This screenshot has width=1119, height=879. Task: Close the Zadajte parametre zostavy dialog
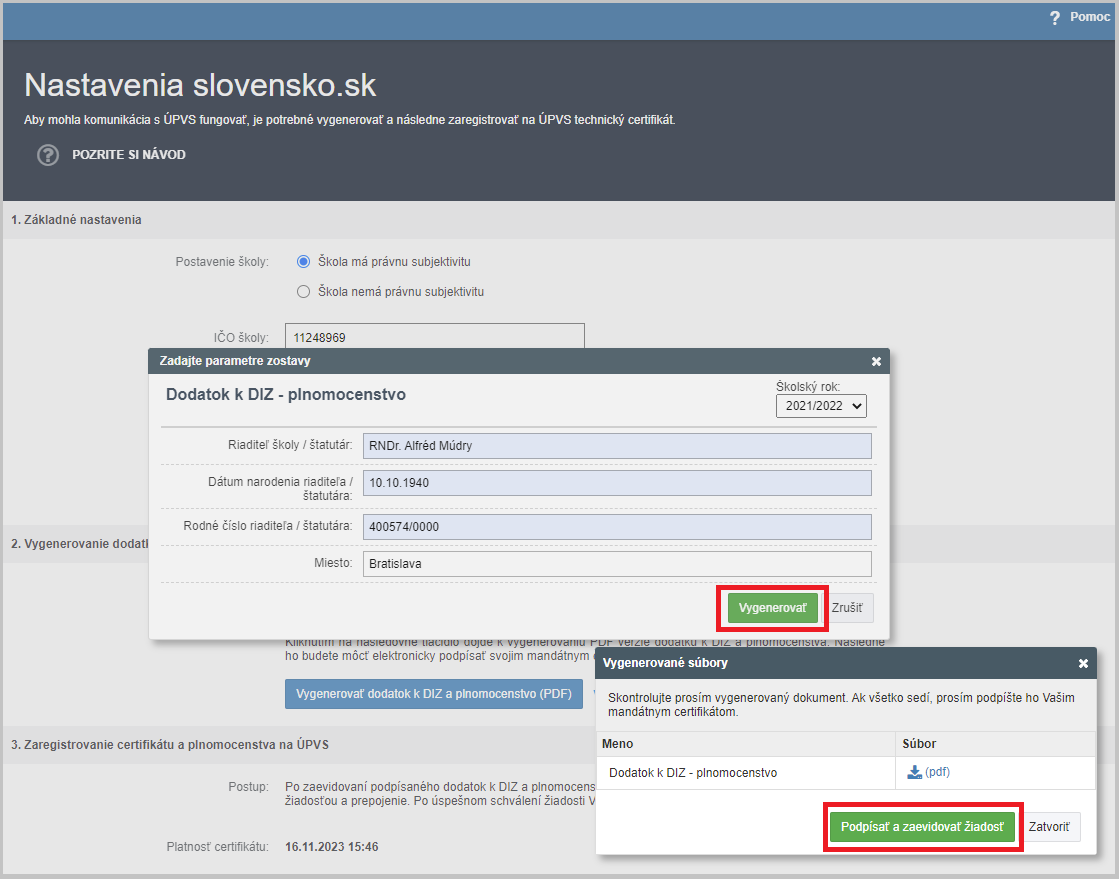tap(876, 361)
